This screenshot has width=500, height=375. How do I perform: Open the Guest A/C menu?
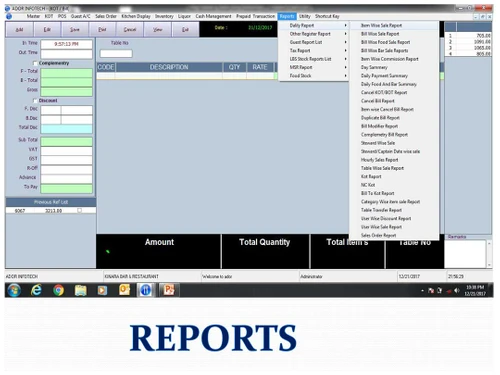pos(80,16)
